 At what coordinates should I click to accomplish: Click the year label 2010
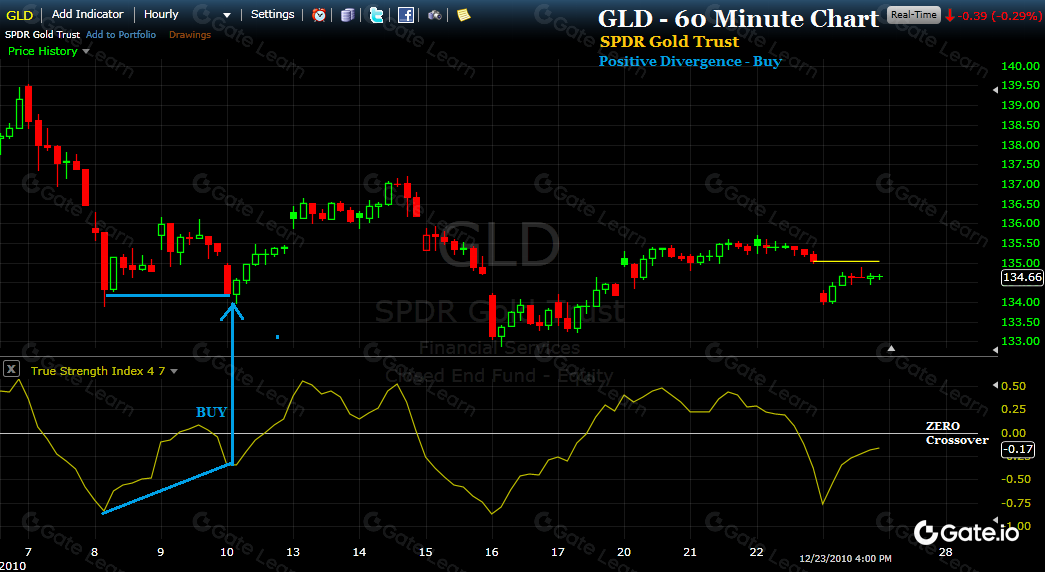[x=13, y=566]
